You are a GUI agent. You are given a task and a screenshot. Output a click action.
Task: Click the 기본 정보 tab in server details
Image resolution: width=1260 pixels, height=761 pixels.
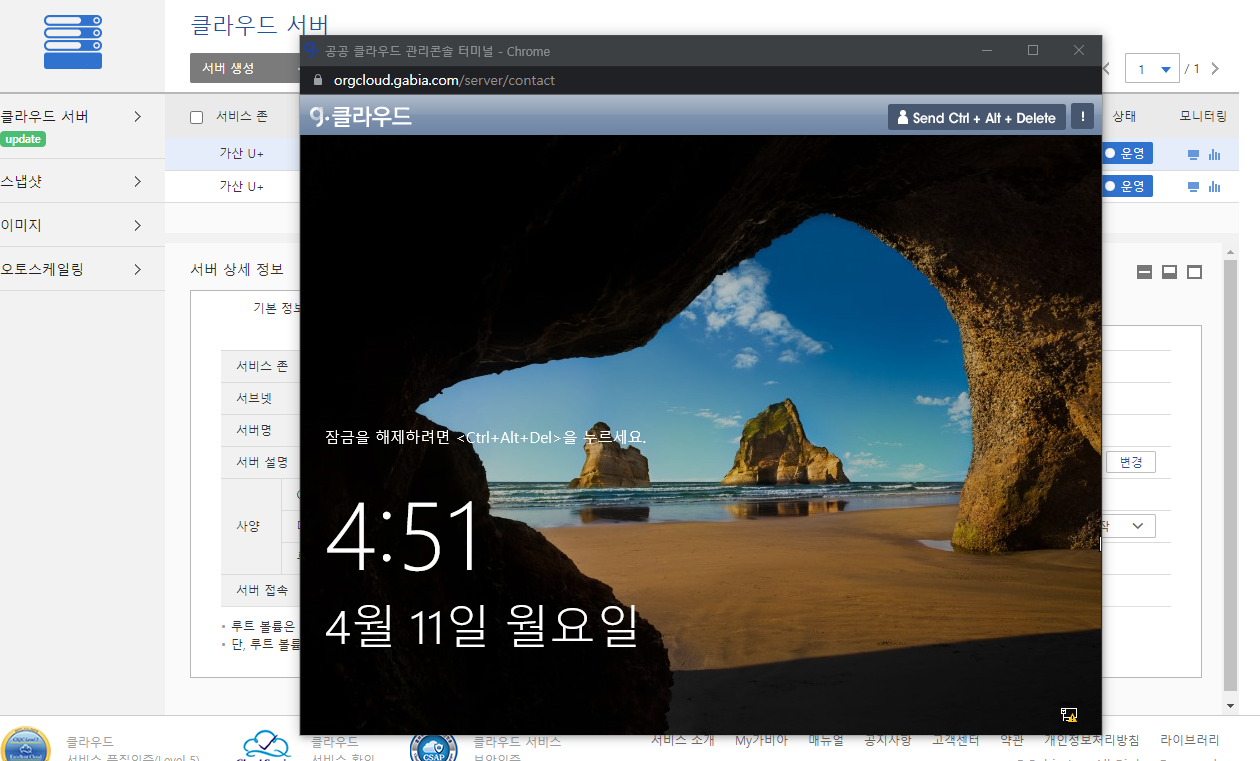click(x=277, y=308)
